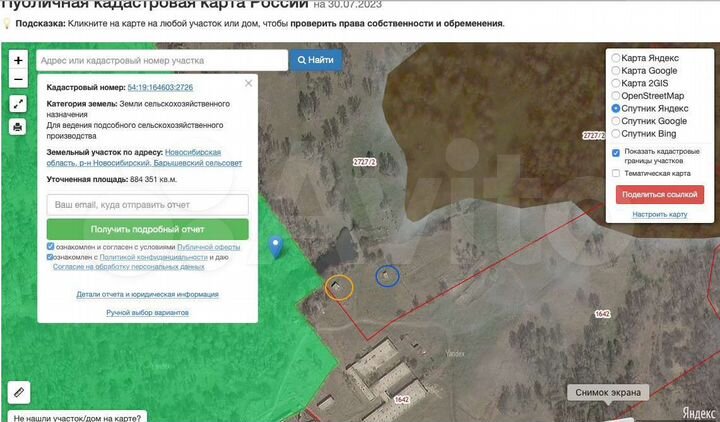Image resolution: width=720 pixels, height=422 pixels.
Task: Toggle privacy policy consent checkbox
Action: click(50, 257)
